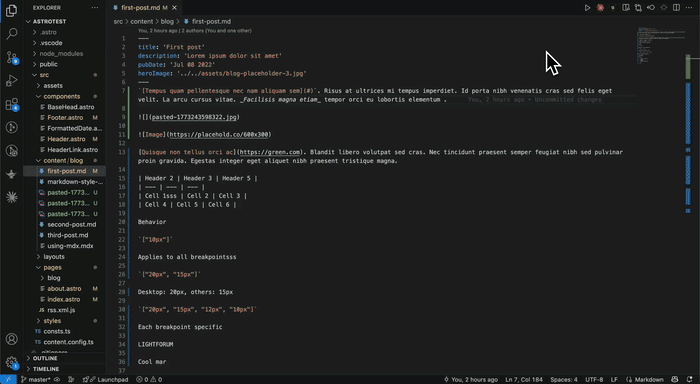Open index.astro file
Viewport: 700px width, 384px height.
[63, 300]
